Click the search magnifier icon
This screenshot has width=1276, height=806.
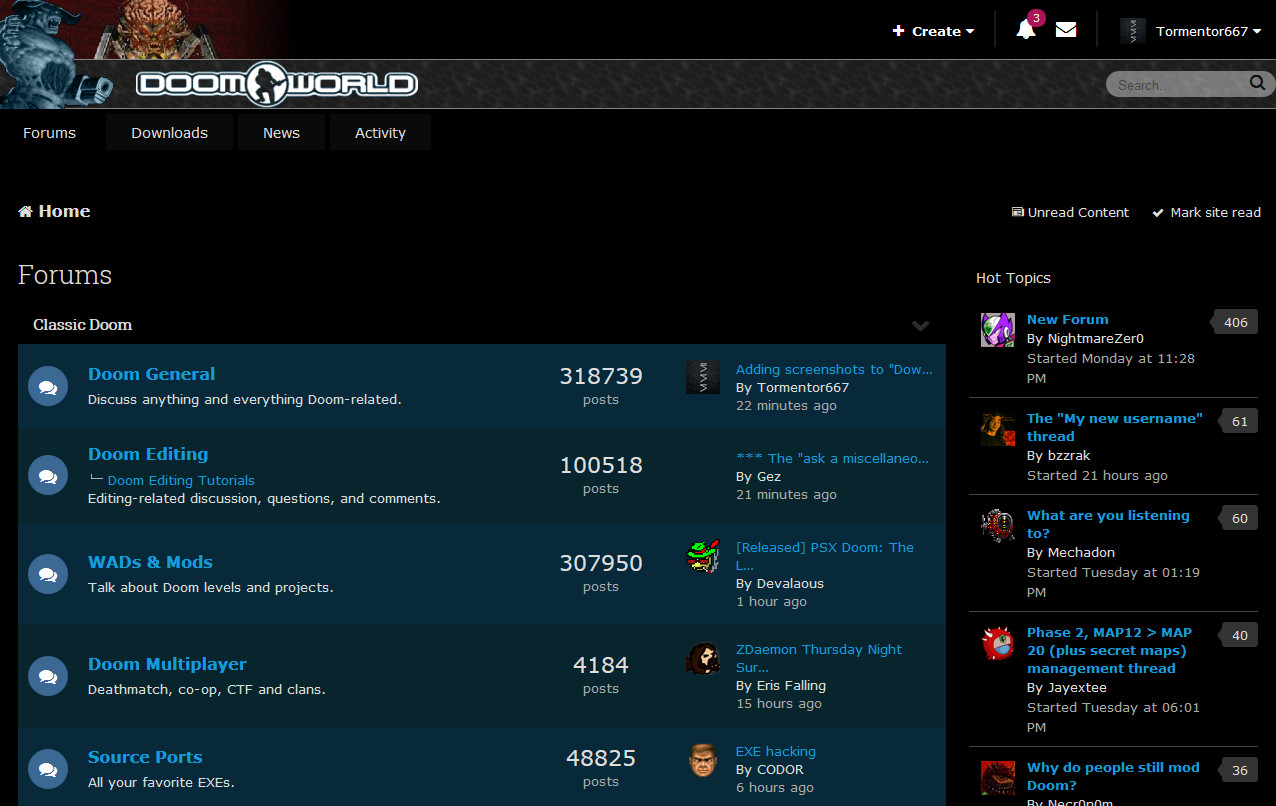(1257, 84)
